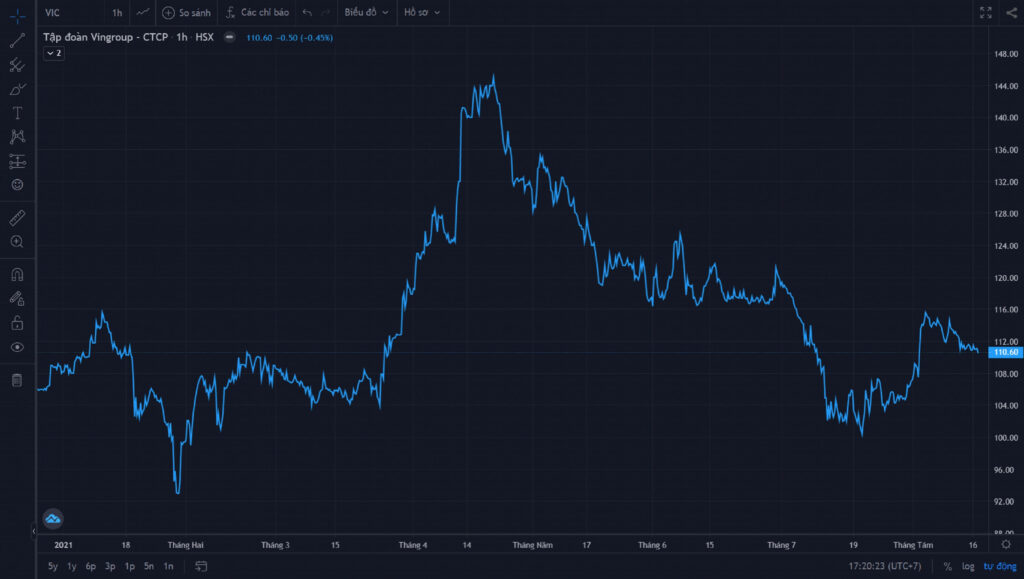Hide all drawings with eye icon
The image size is (1024, 579).
(x=18, y=347)
